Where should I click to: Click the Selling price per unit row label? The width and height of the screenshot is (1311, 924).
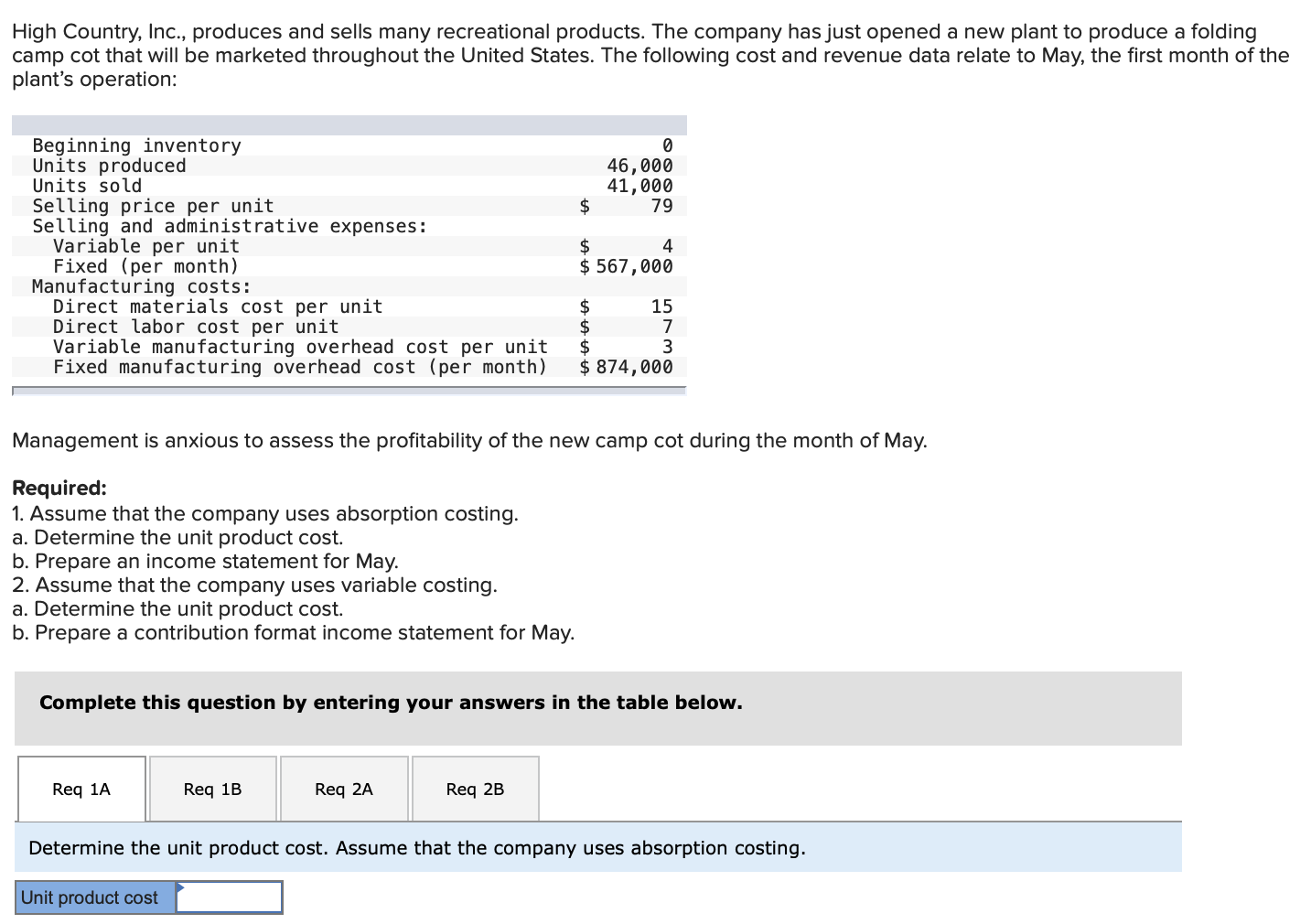coord(153,206)
